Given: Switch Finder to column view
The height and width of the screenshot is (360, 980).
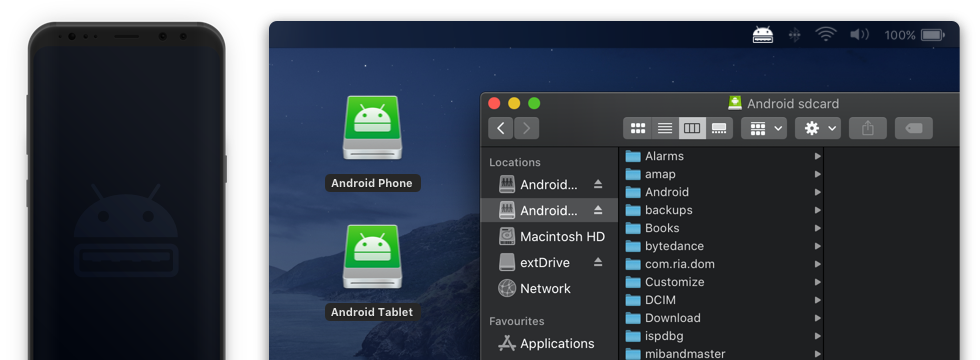Looking at the screenshot, I should click(x=692, y=128).
